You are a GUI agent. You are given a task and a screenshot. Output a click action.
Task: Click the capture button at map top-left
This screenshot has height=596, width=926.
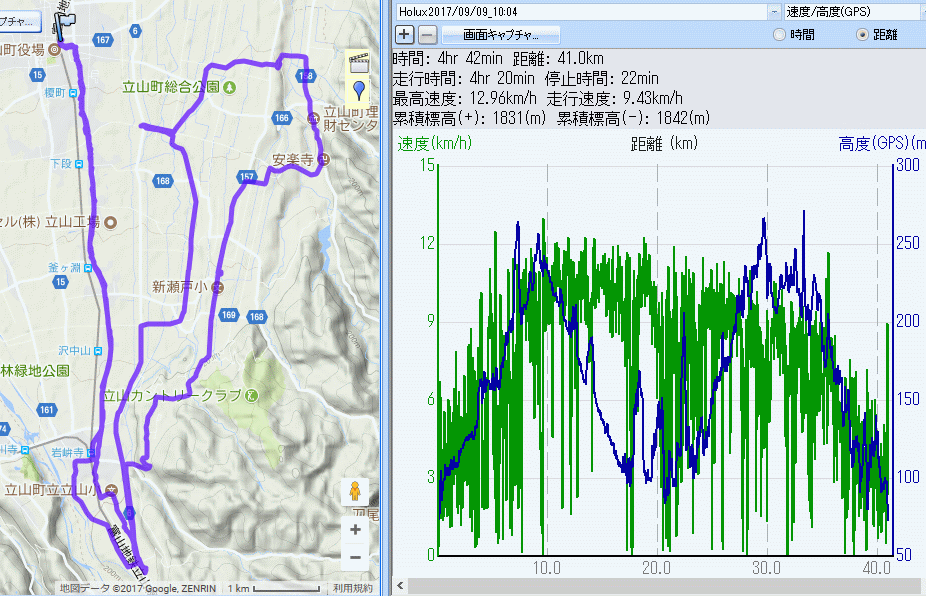pos(20,20)
